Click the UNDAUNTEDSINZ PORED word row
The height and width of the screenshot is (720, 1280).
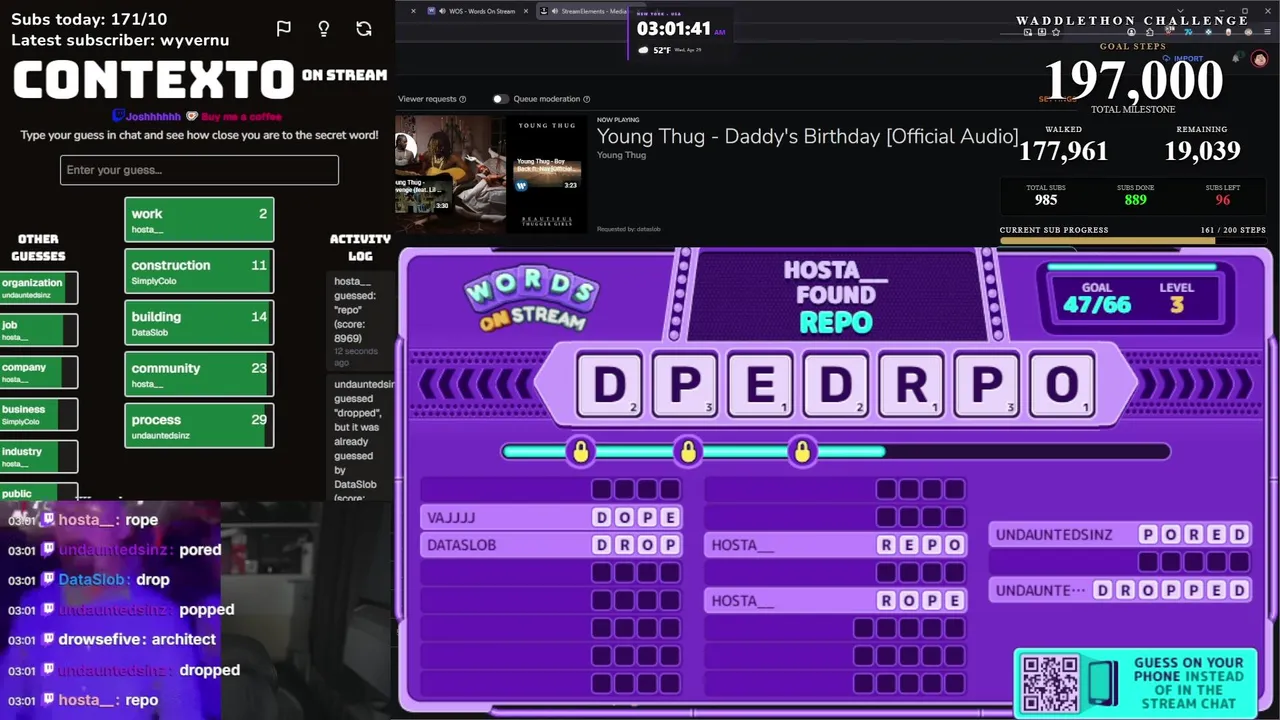[x=1120, y=535]
